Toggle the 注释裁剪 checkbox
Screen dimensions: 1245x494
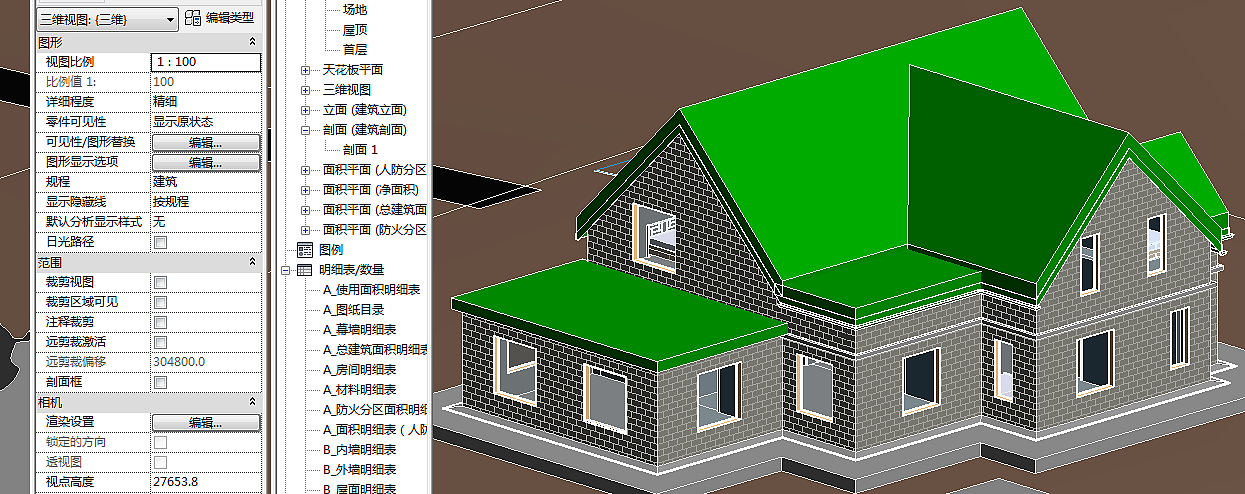tap(160, 322)
